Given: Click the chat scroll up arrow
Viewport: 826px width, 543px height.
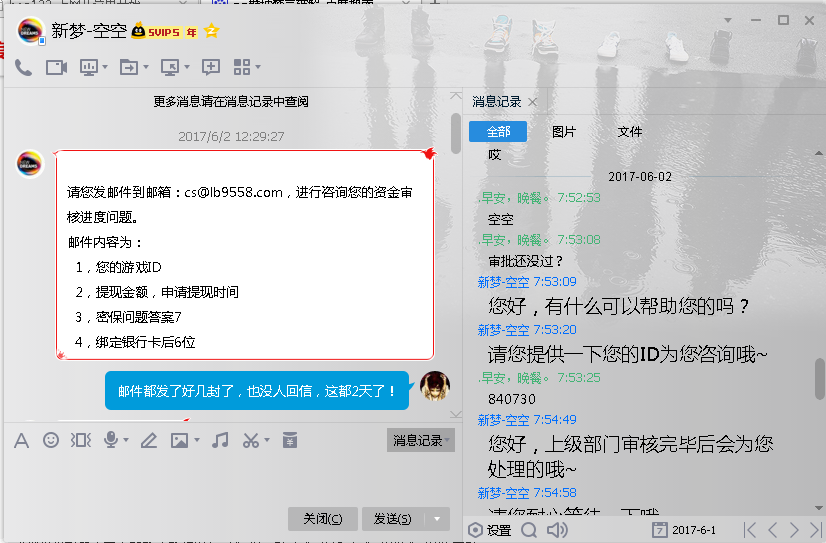Looking at the screenshot, I should pos(456,96).
